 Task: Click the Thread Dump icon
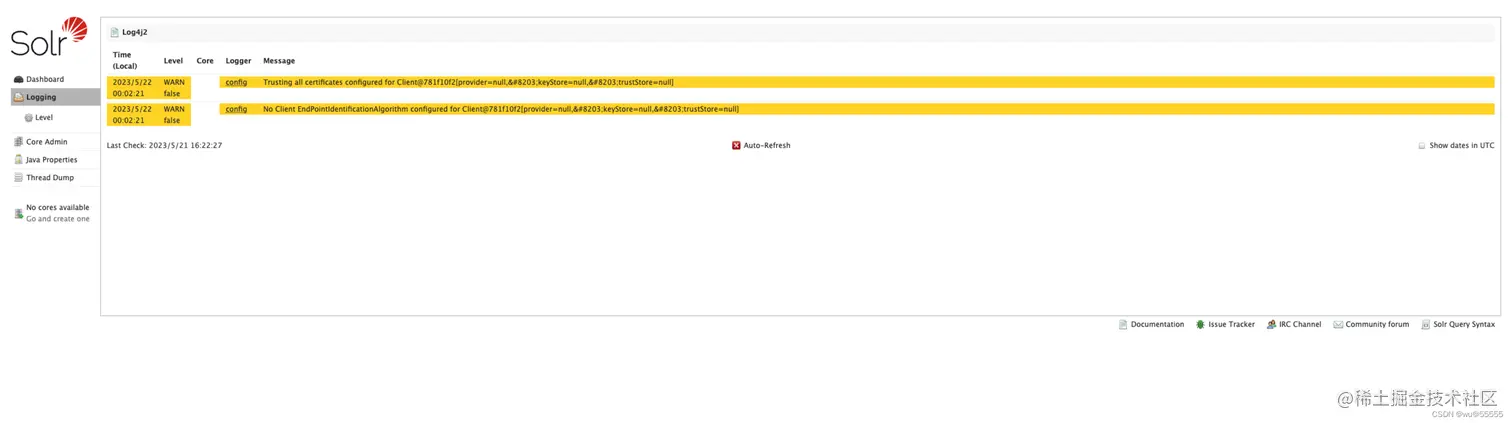[x=18, y=178]
